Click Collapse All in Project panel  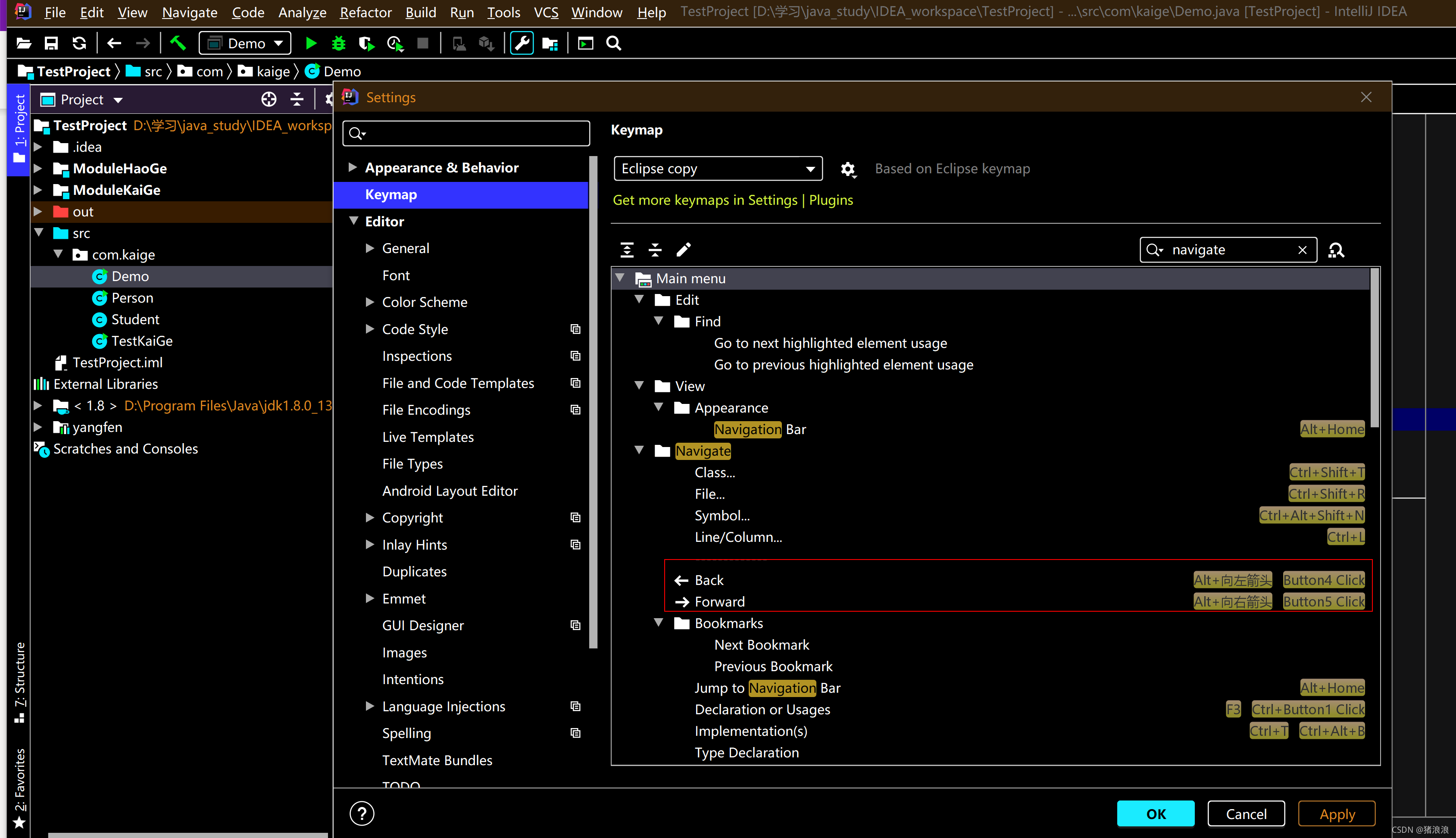(x=297, y=100)
